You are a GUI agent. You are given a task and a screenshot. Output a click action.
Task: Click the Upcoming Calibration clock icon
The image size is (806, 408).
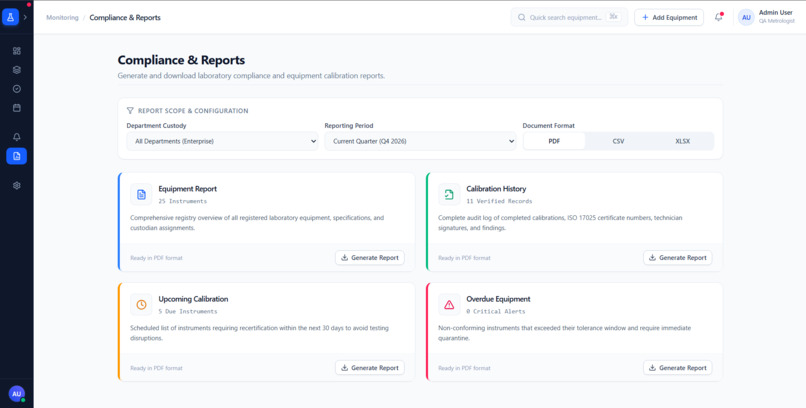(141, 305)
